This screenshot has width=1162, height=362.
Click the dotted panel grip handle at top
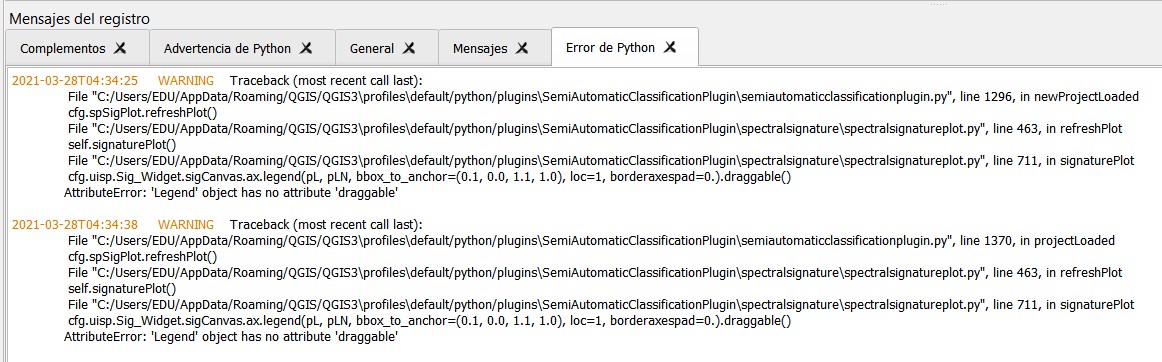(x=938, y=4)
